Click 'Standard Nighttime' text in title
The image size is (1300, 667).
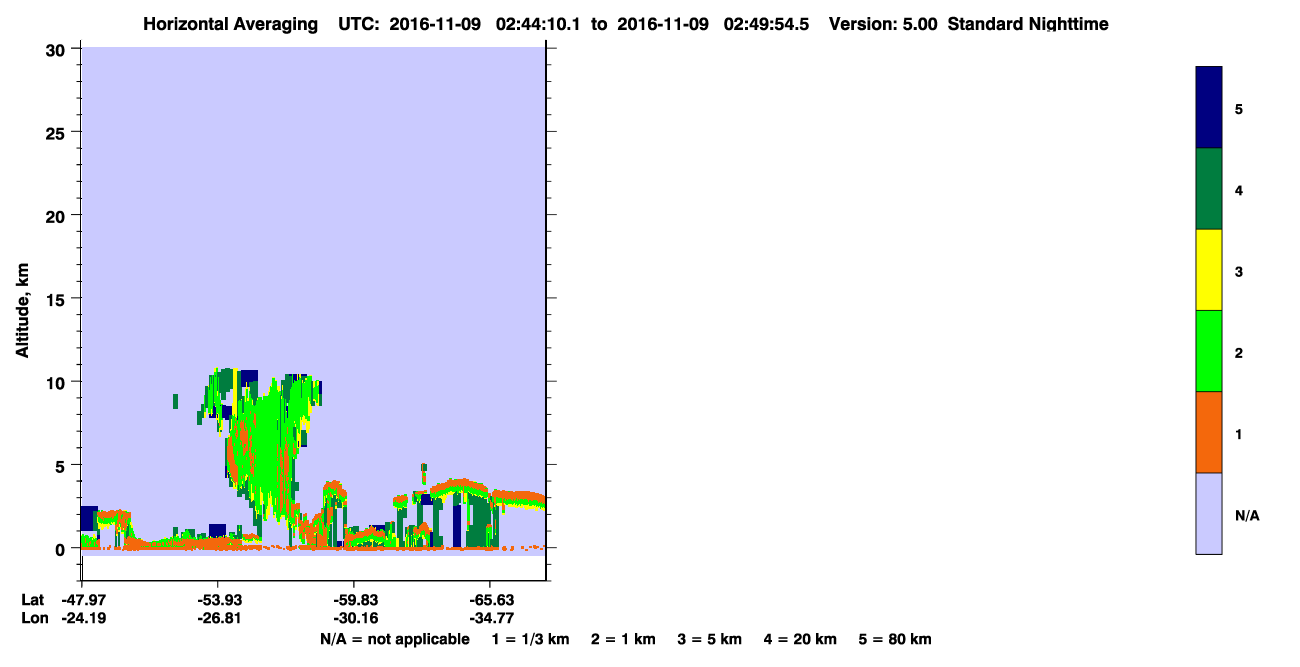coord(1028,24)
